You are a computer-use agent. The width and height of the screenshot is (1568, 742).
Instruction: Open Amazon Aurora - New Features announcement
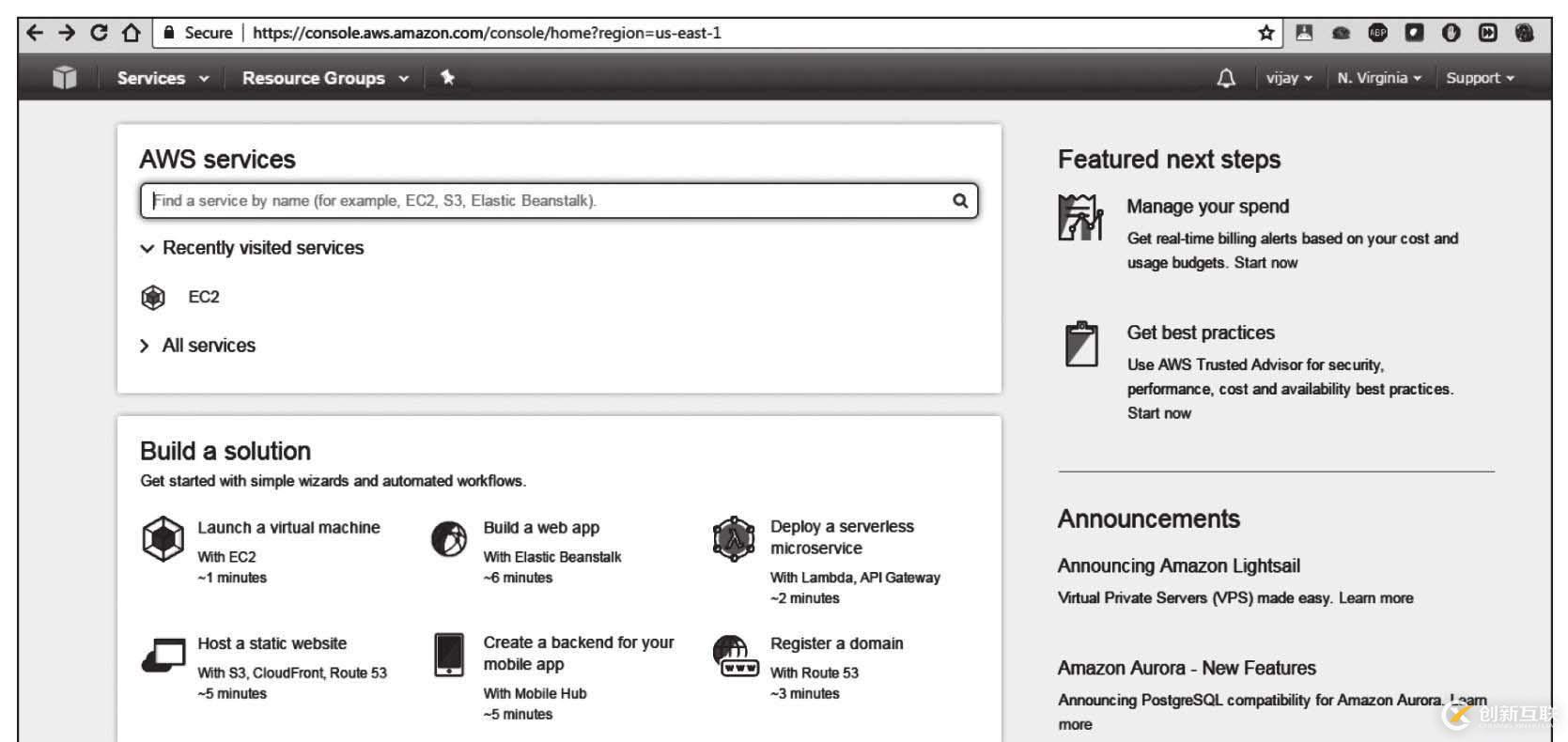click(1187, 668)
